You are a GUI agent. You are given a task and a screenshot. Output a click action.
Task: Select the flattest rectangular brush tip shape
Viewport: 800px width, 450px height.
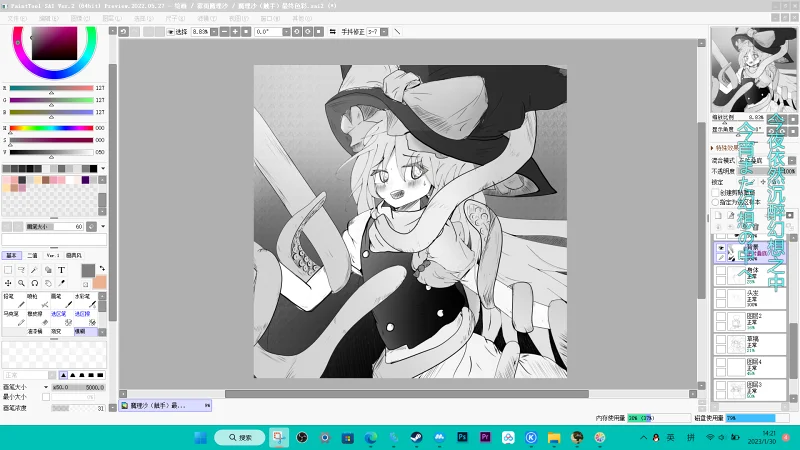(101, 375)
